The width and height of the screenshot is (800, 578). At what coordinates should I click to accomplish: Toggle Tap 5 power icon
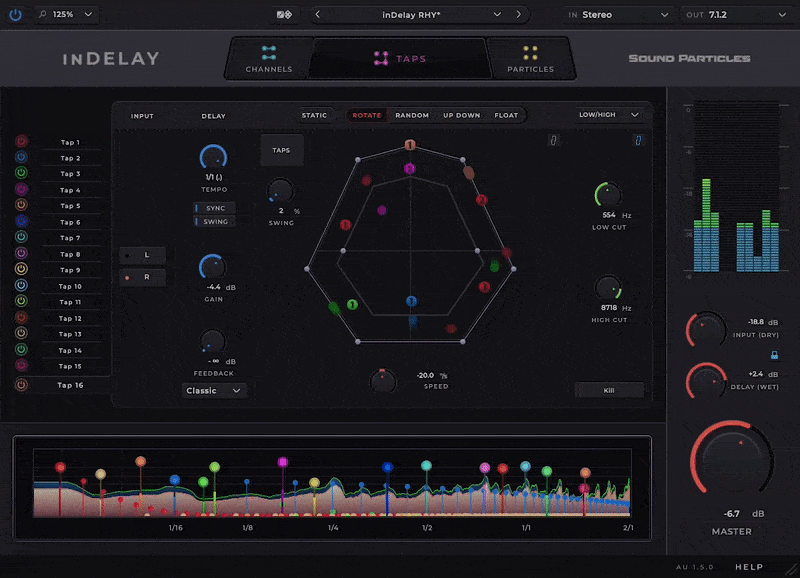coord(21,205)
